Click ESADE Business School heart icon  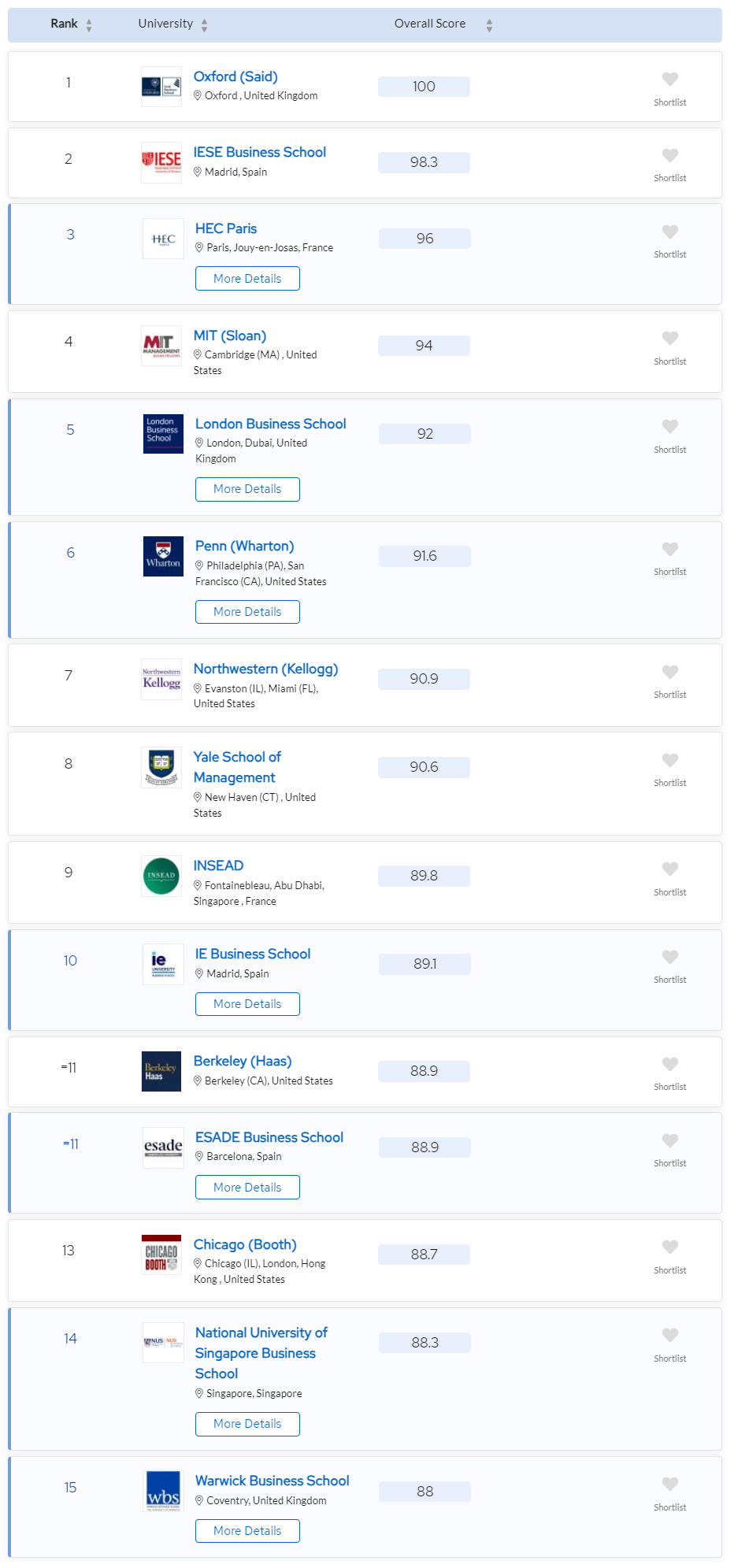point(670,1140)
